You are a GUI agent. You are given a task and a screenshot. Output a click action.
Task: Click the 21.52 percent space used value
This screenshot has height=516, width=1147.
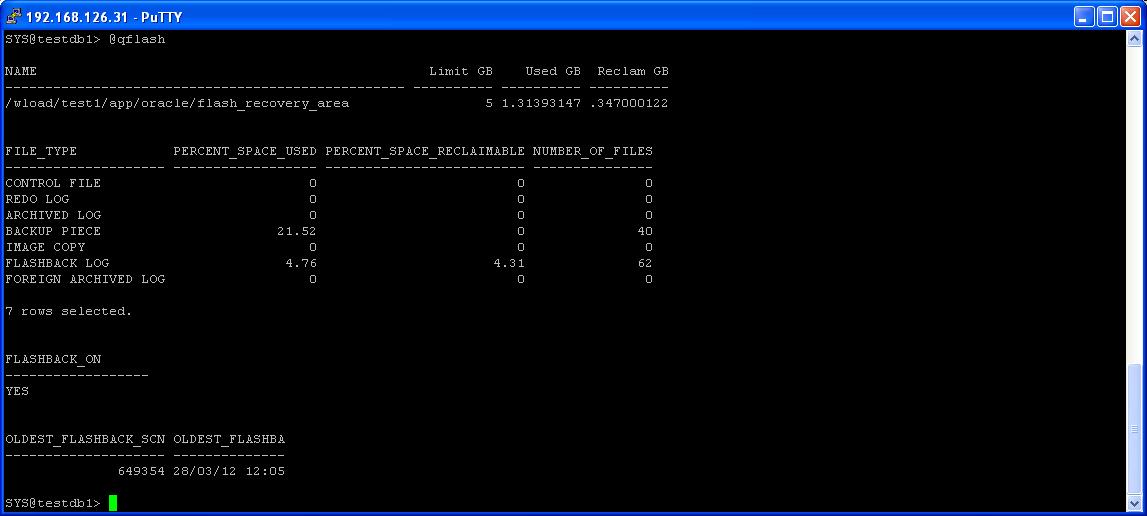pos(296,231)
